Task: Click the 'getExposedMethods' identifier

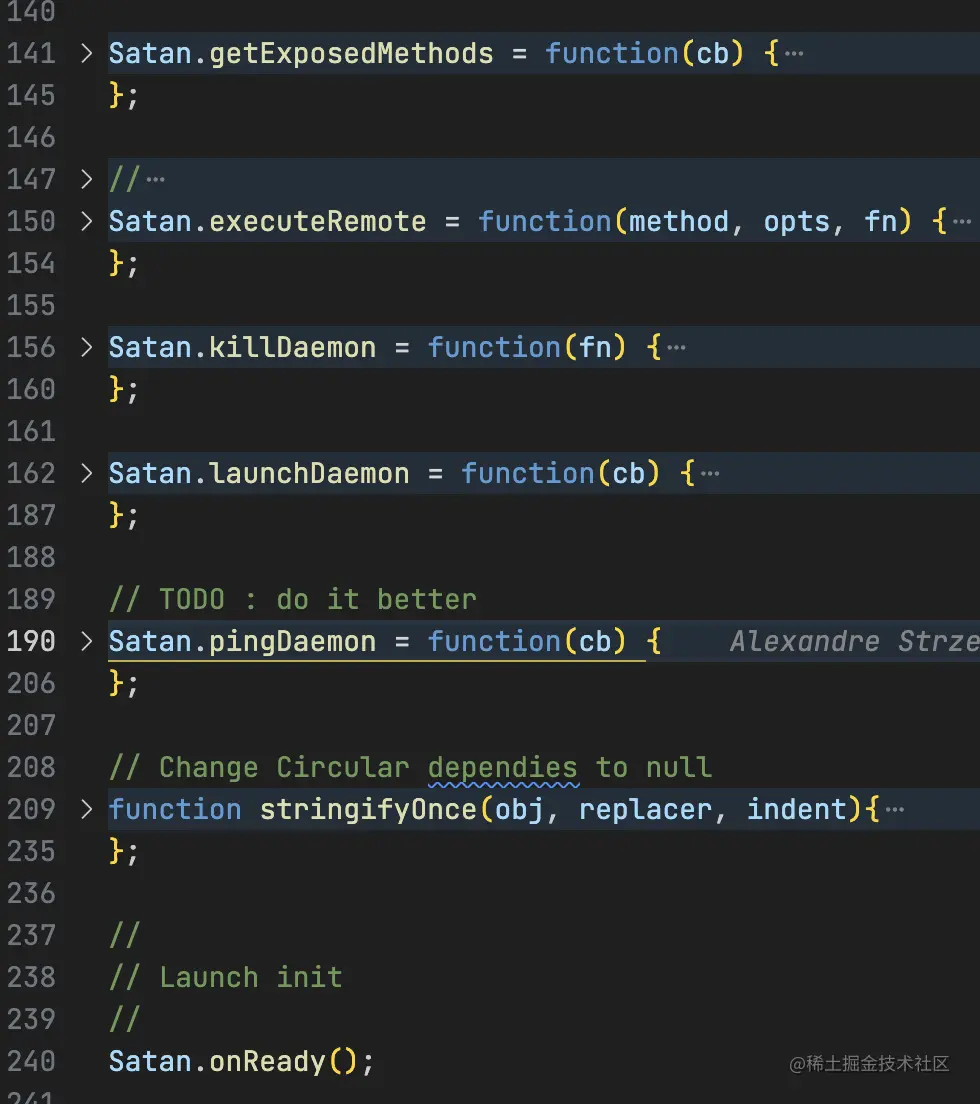Action: click(351, 54)
